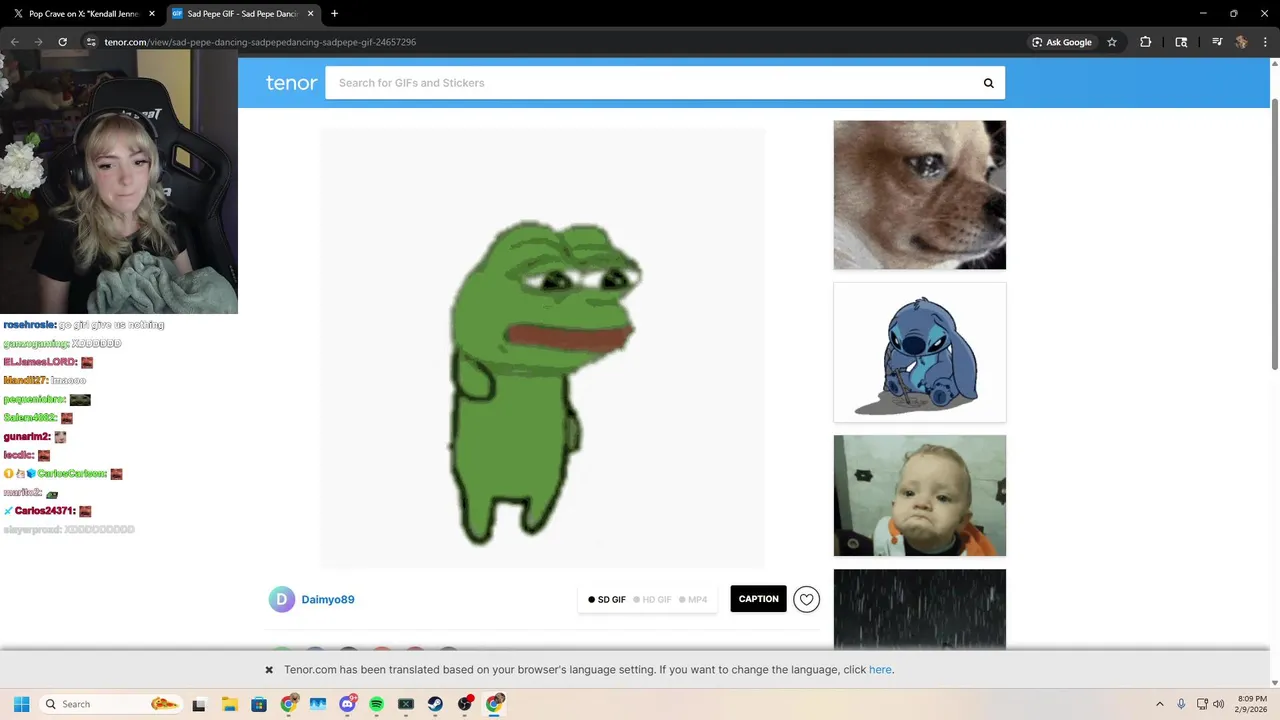The width and height of the screenshot is (1280, 720).
Task: Click the 'here' language link
Action: (x=880, y=670)
